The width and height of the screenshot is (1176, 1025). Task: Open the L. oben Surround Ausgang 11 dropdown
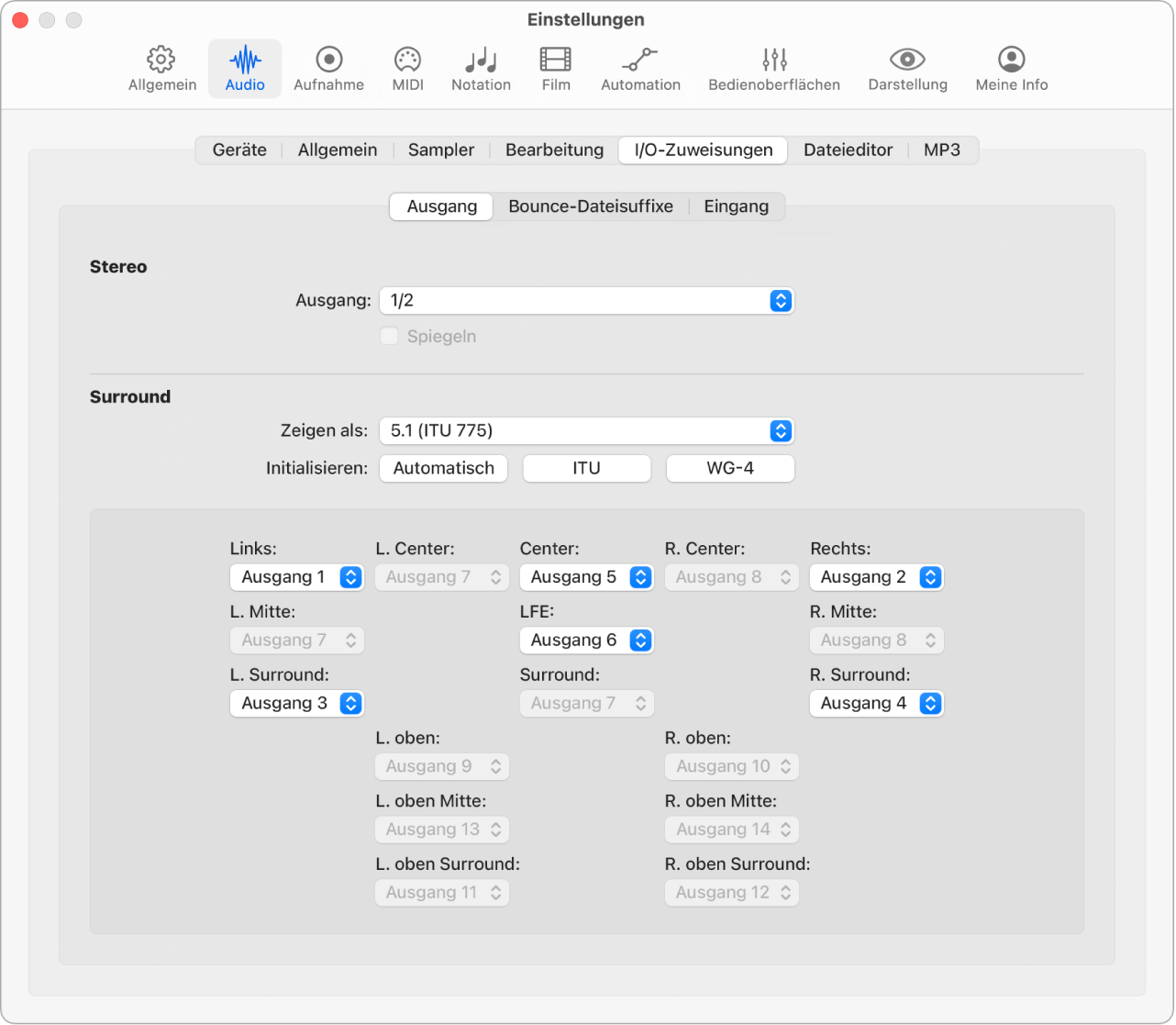441,893
